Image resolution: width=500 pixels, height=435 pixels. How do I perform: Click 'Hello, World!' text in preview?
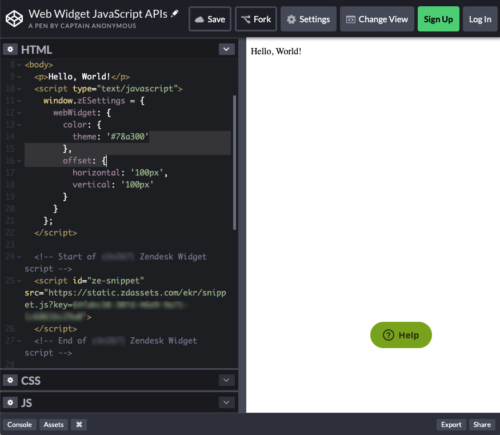[276, 51]
